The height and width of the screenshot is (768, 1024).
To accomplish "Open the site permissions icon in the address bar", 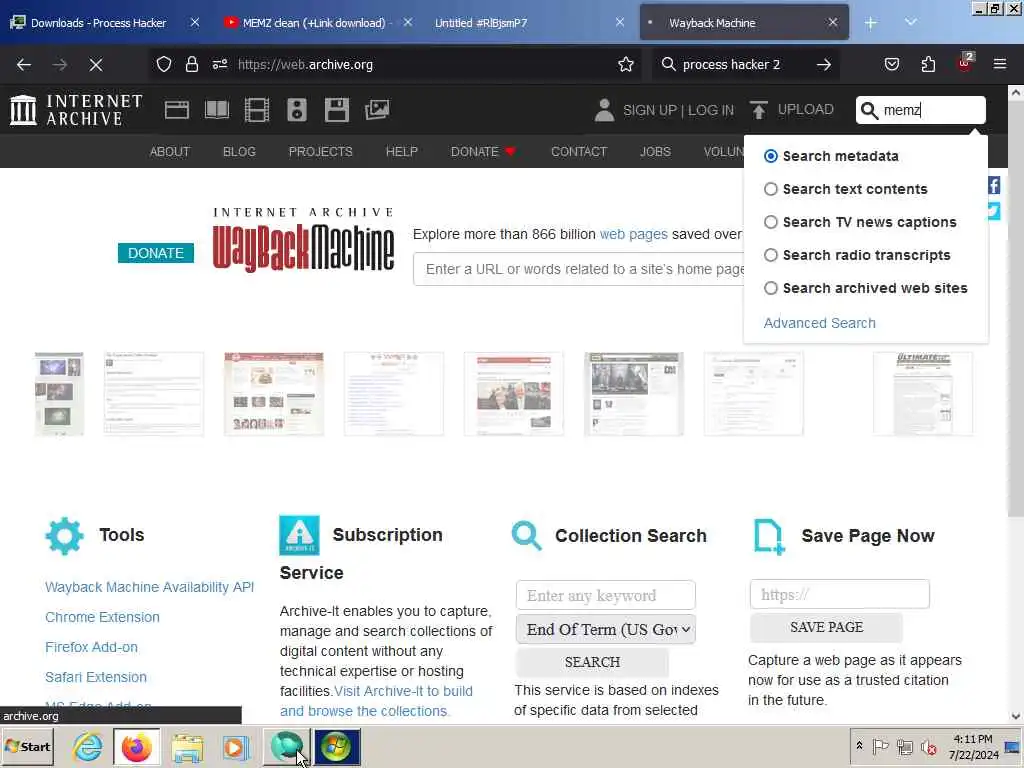I will (x=220, y=65).
